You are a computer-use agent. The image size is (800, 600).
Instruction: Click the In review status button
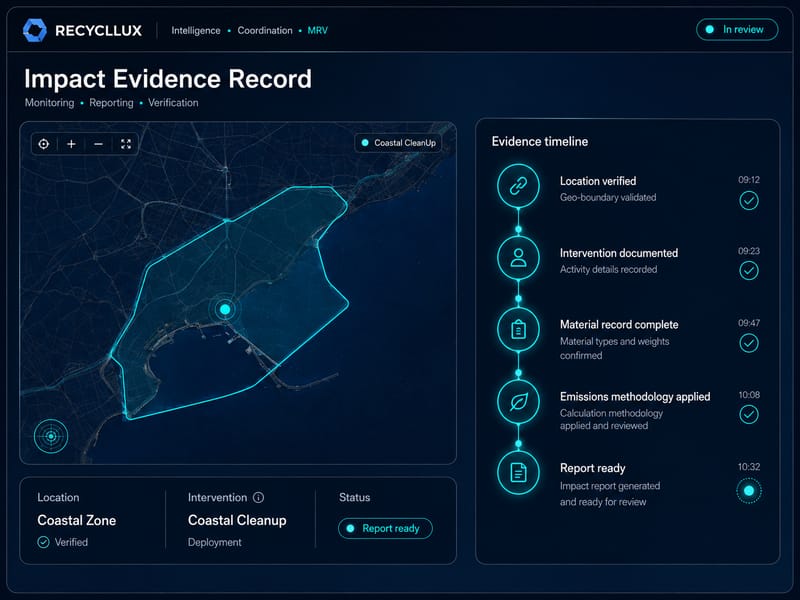737,30
